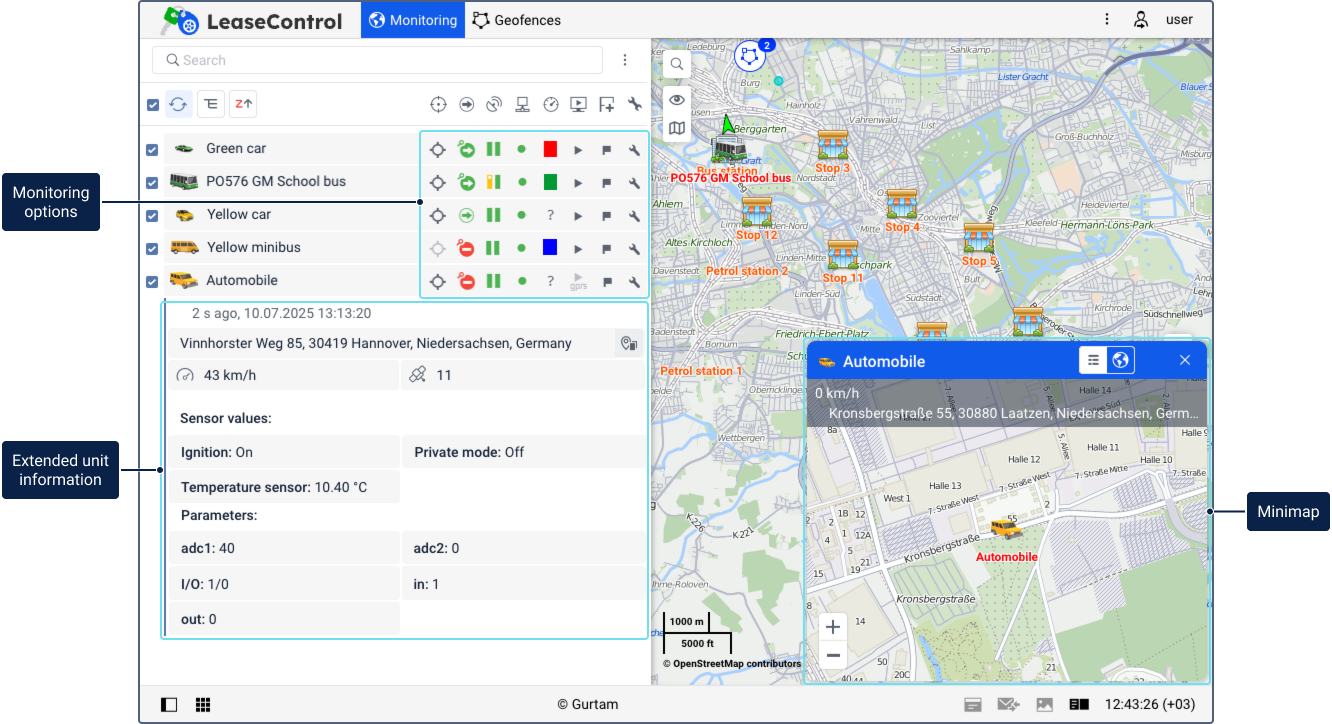Click the refresh icon in unit list toolbar
This screenshot has width=1332, height=724.
coord(179,104)
